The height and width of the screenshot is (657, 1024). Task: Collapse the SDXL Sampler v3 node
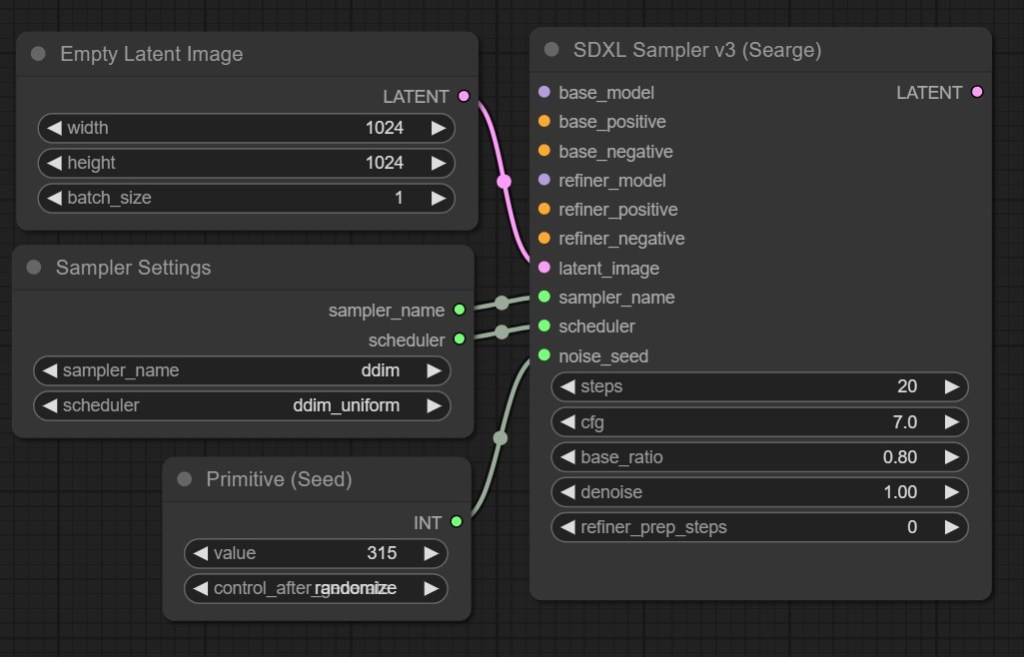pos(551,50)
